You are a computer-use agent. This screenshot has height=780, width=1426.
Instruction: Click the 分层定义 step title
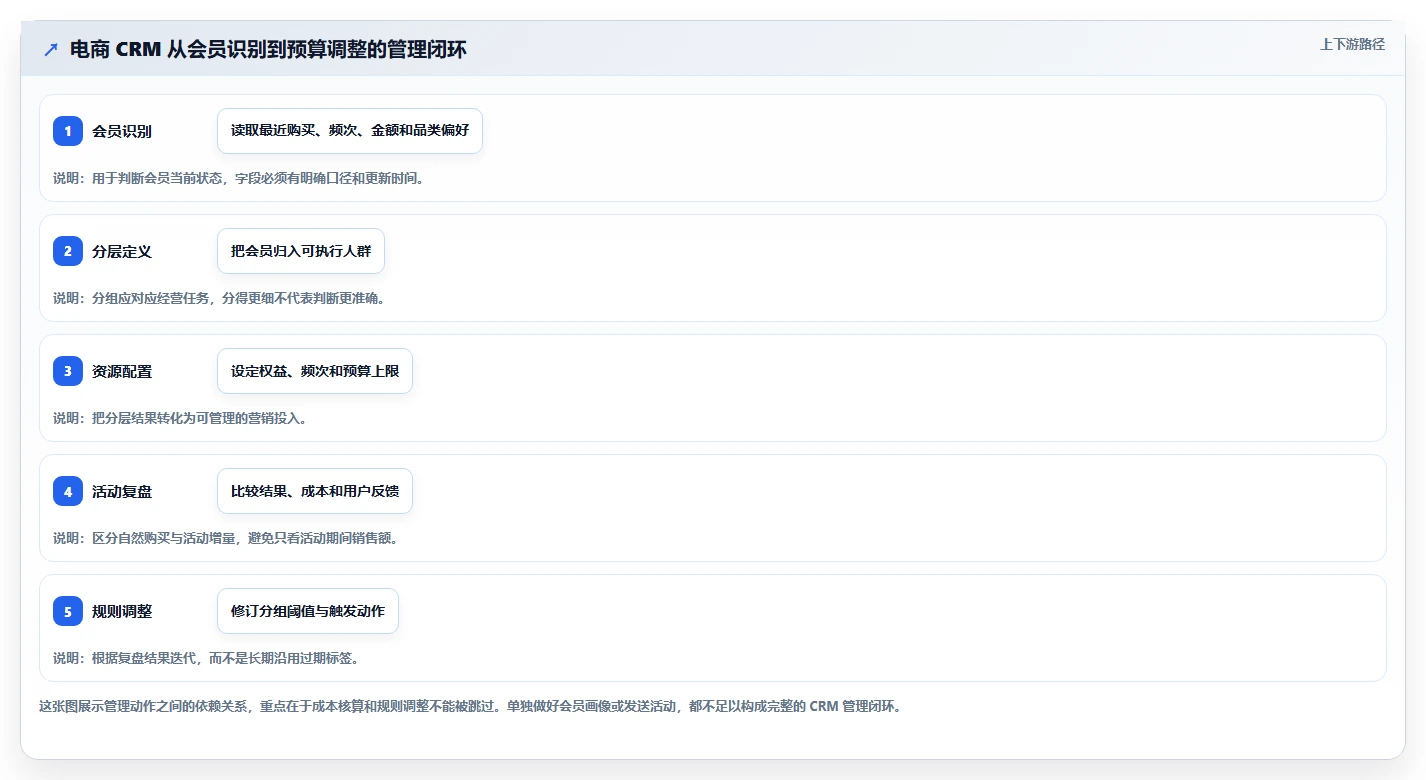[122, 251]
